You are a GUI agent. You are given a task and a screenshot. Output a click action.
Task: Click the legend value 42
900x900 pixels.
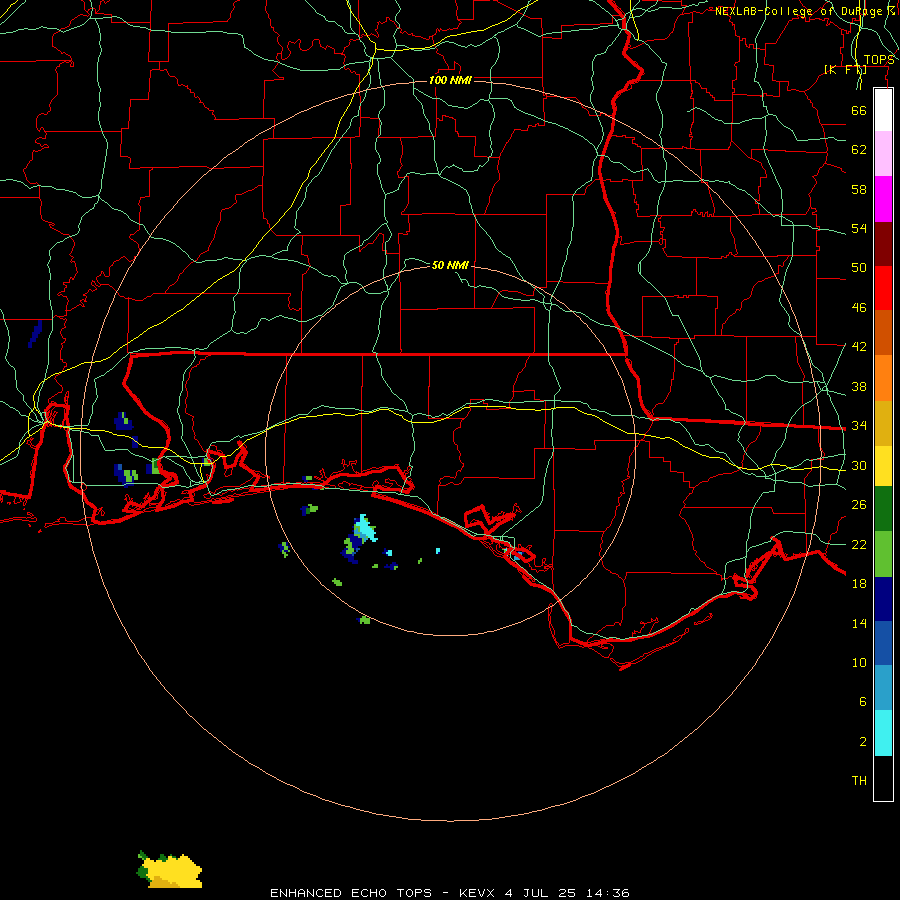click(859, 347)
